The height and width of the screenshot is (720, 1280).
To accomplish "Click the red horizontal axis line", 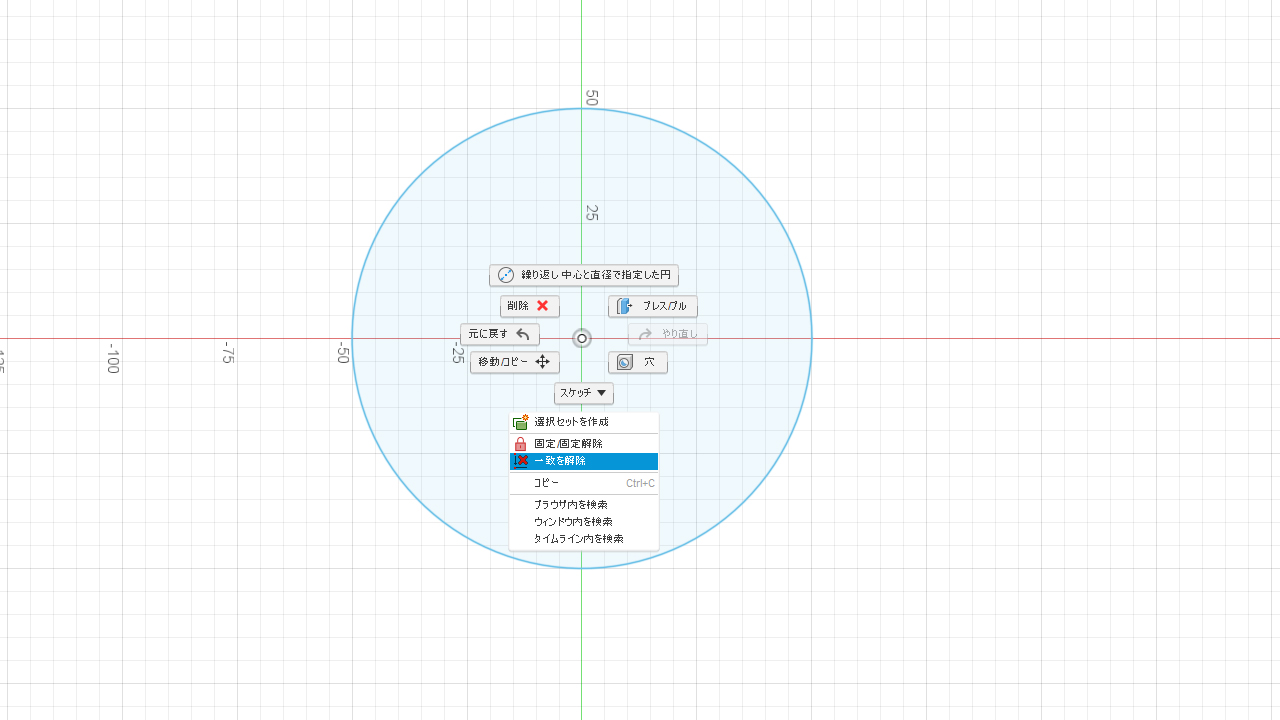I will 1000,338.
